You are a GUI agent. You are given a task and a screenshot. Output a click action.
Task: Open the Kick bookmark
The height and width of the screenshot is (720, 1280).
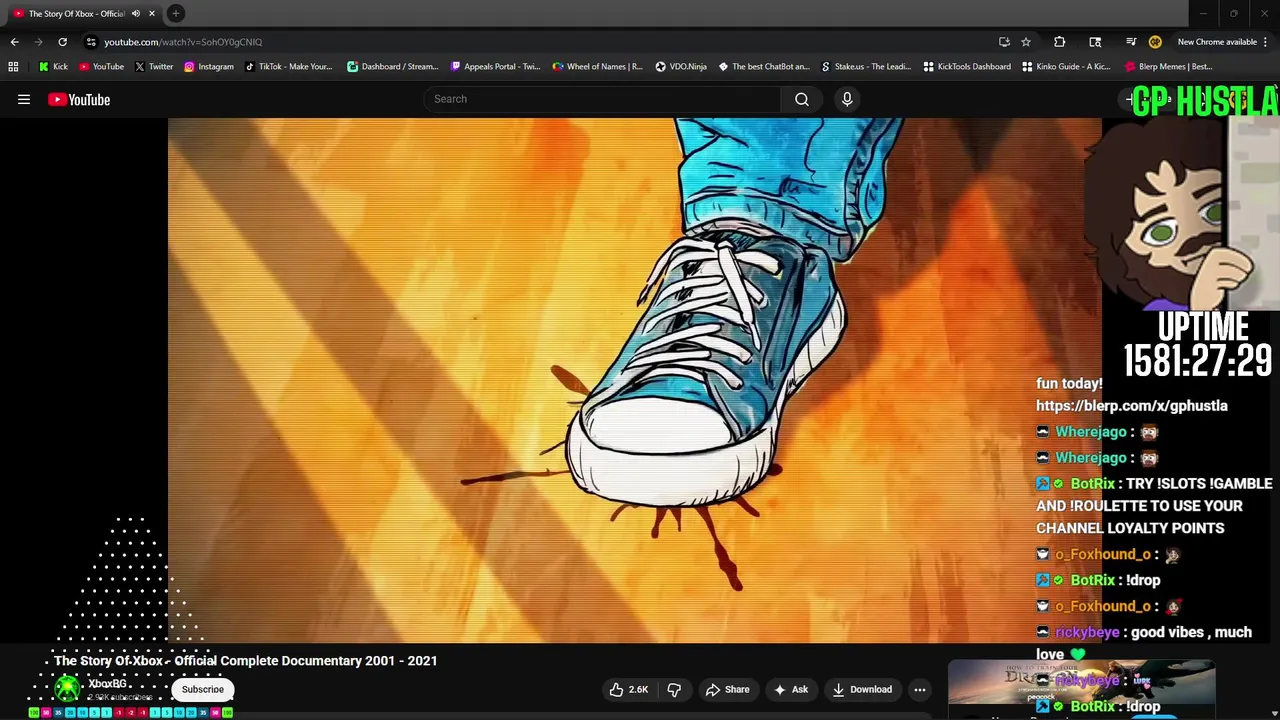pos(53,67)
